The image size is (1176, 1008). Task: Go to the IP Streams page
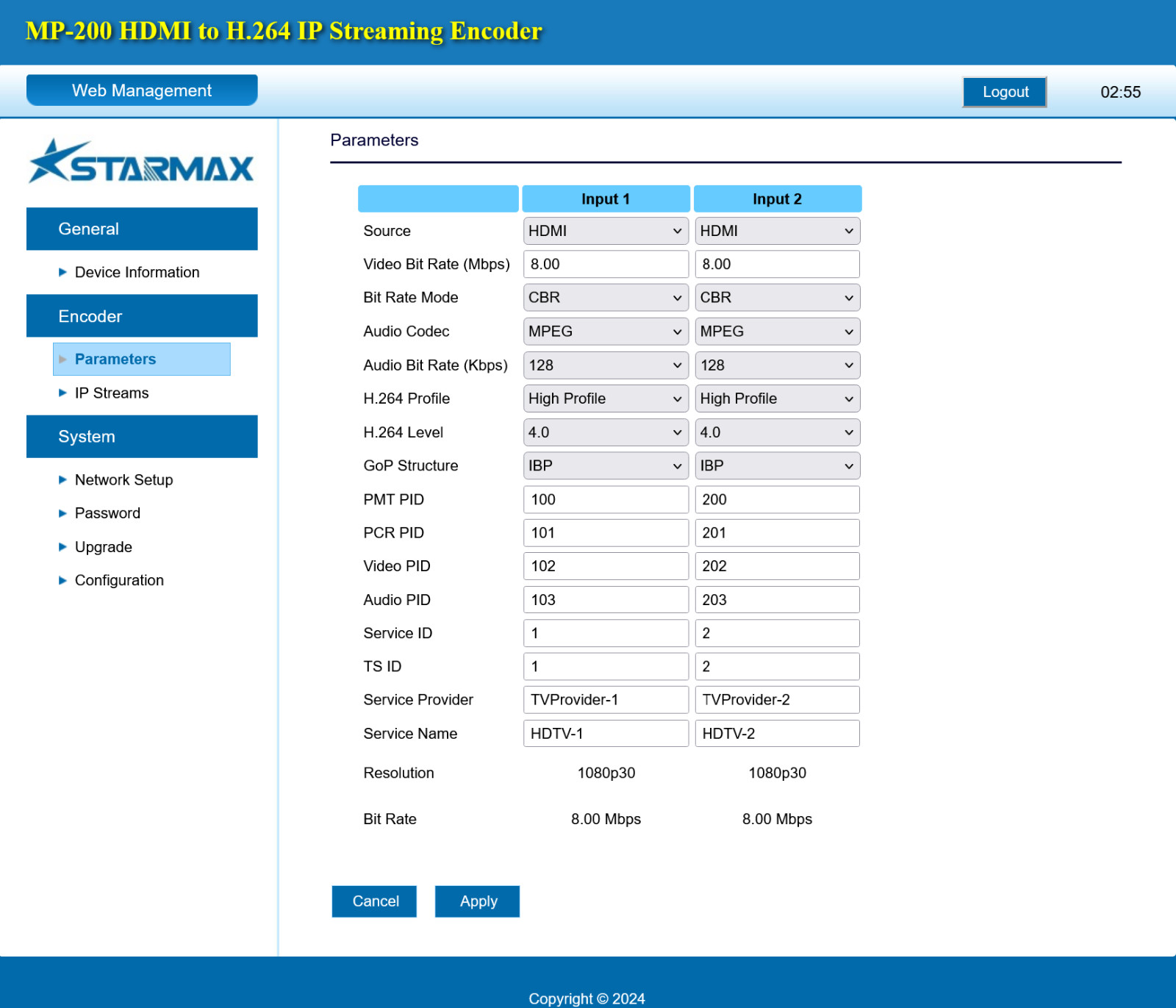point(112,393)
